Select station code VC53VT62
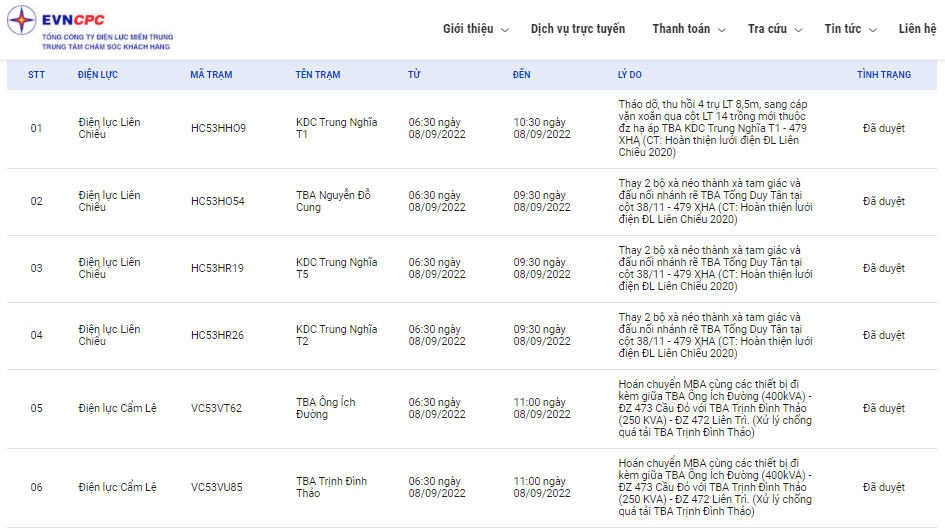This screenshot has height=531, width=945. click(x=216, y=408)
